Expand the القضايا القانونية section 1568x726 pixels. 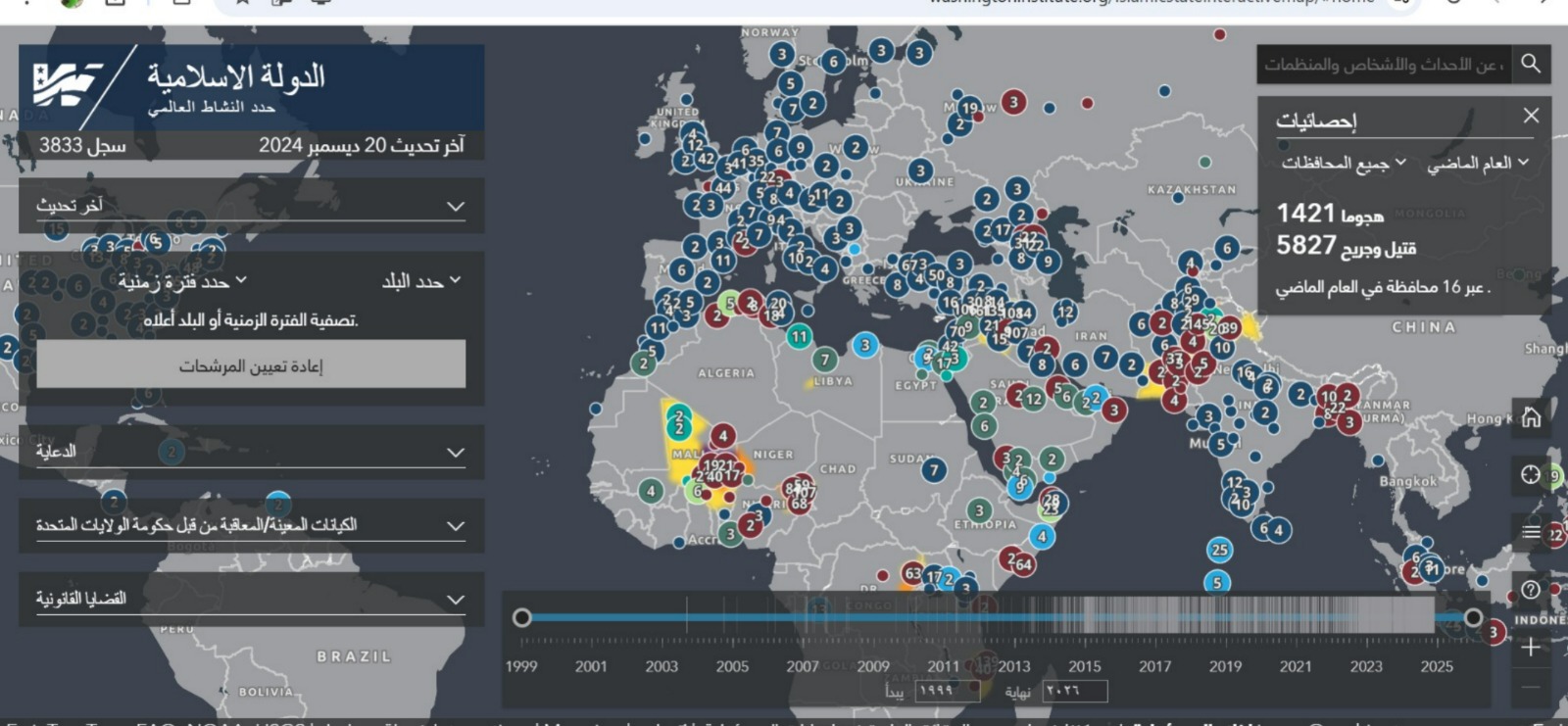pyautogui.click(x=251, y=599)
